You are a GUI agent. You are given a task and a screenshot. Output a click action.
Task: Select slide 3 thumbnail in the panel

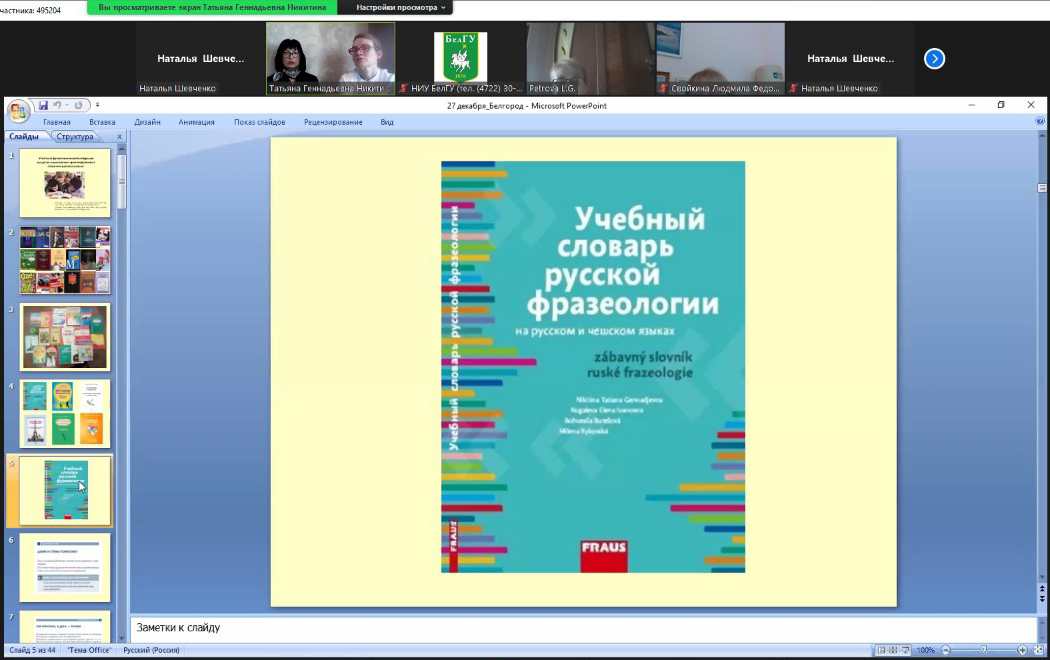(x=65, y=337)
